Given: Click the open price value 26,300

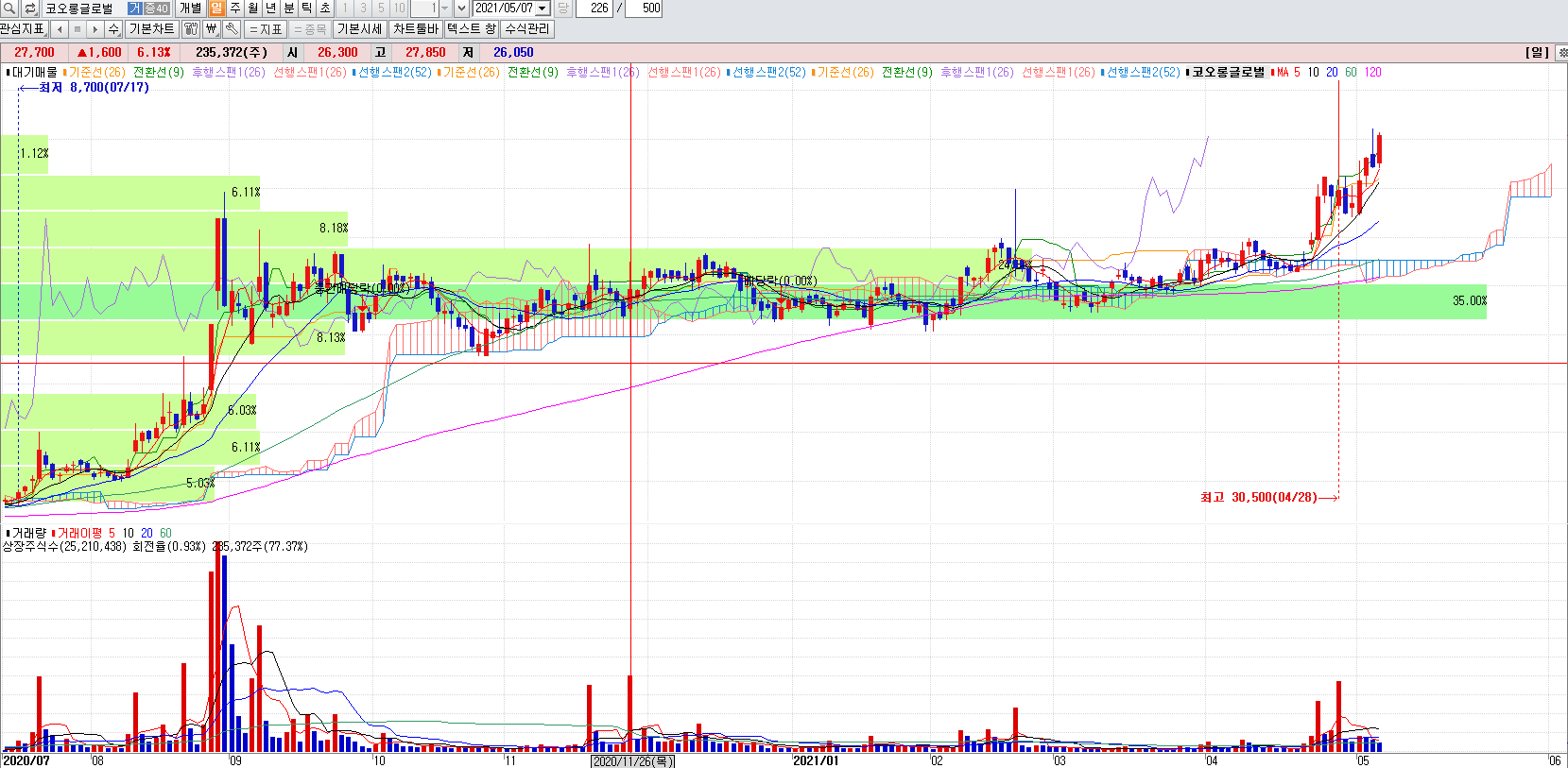Looking at the screenshot, I should (x=337, y=53).
